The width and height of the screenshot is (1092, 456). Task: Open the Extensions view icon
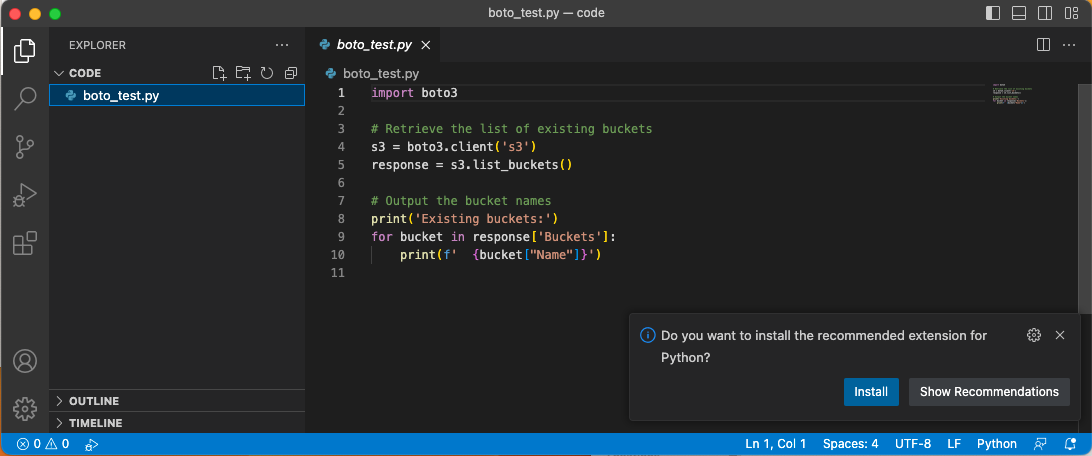tap(24, 244)
